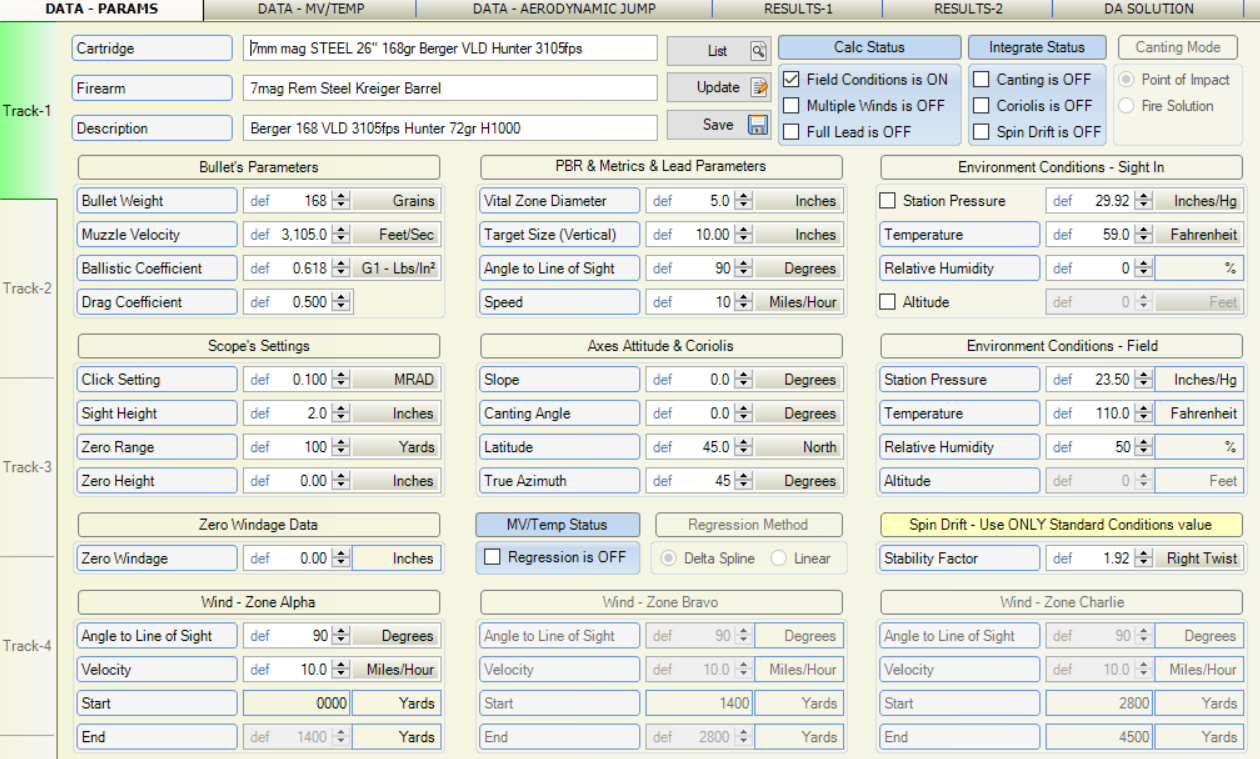Change the MRAD click unit
This screenshot has width=1260, height=759.
pos(396,380)
